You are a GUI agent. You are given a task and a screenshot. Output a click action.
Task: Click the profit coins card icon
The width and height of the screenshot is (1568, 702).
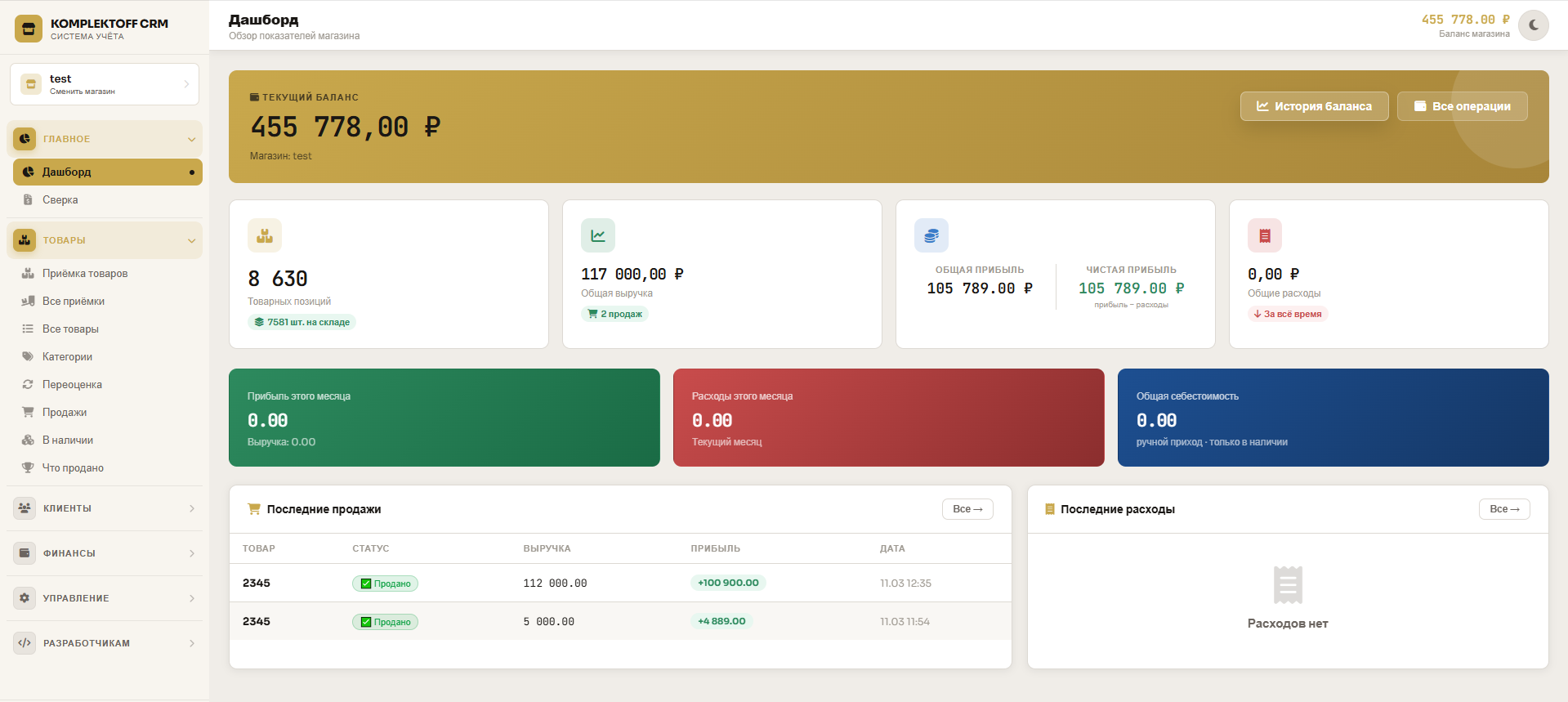931,235
